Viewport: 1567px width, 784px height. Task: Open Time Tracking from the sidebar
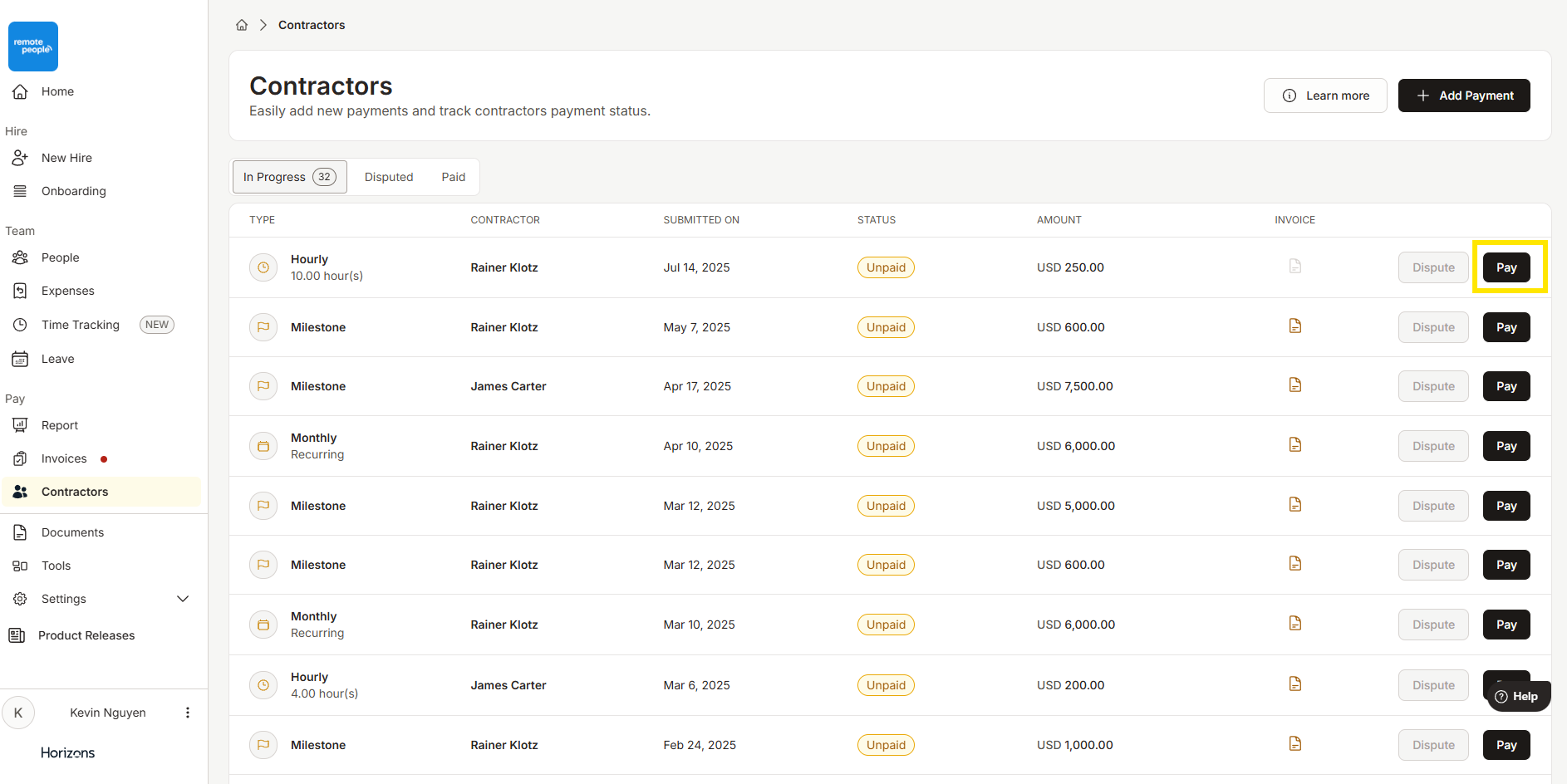pos(81,325)
